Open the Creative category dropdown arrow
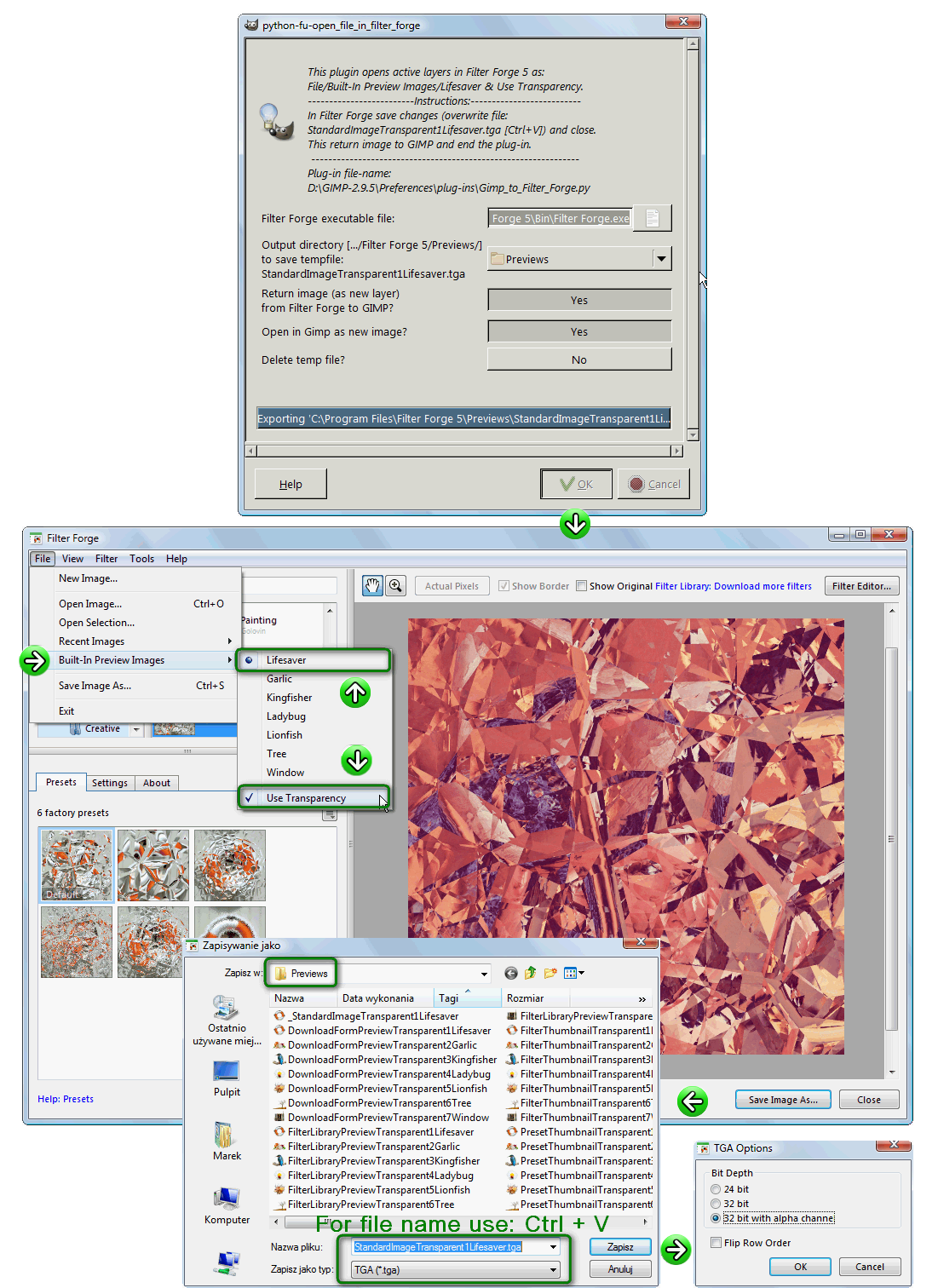Viewport: 938px width, 1288px height. pos(136,729)
